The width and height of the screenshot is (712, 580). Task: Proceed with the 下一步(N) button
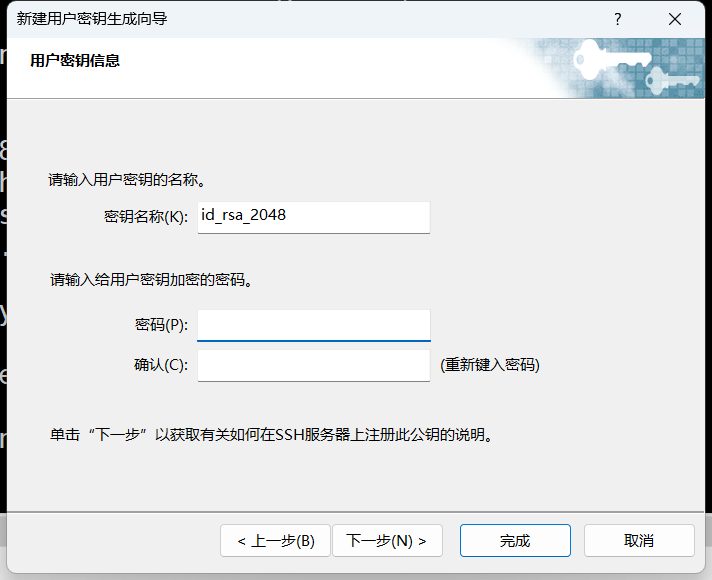(x=386, y=541)
